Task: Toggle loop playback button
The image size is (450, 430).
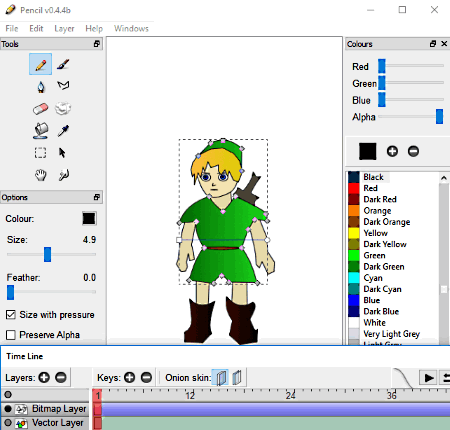Action: click(x=445, y=378)
